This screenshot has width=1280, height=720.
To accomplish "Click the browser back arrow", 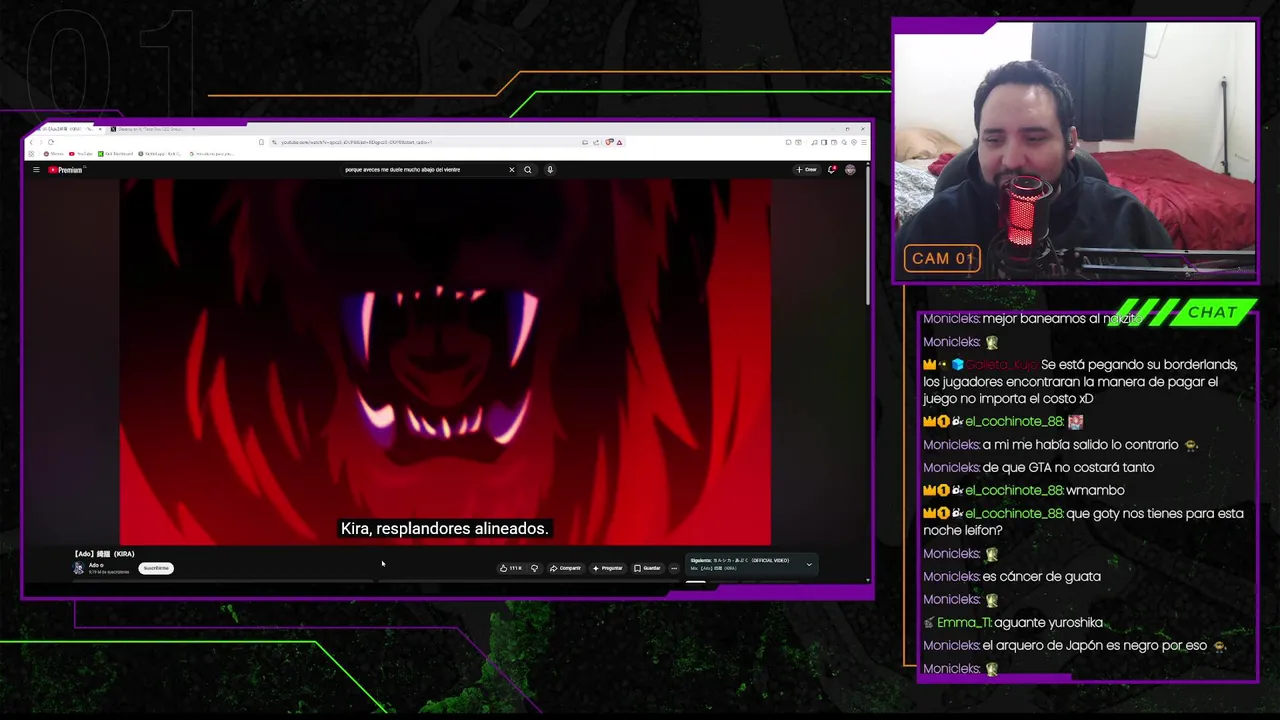I will tap(31, 142).
